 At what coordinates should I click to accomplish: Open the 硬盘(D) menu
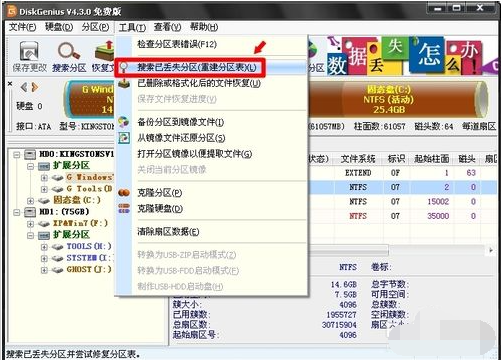(59, 27)
